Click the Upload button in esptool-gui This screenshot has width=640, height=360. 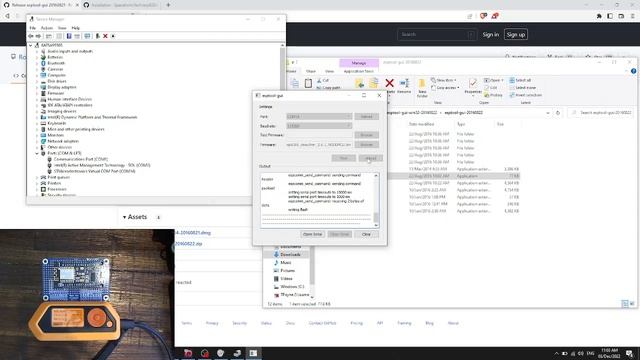click(x=371, y=158)
